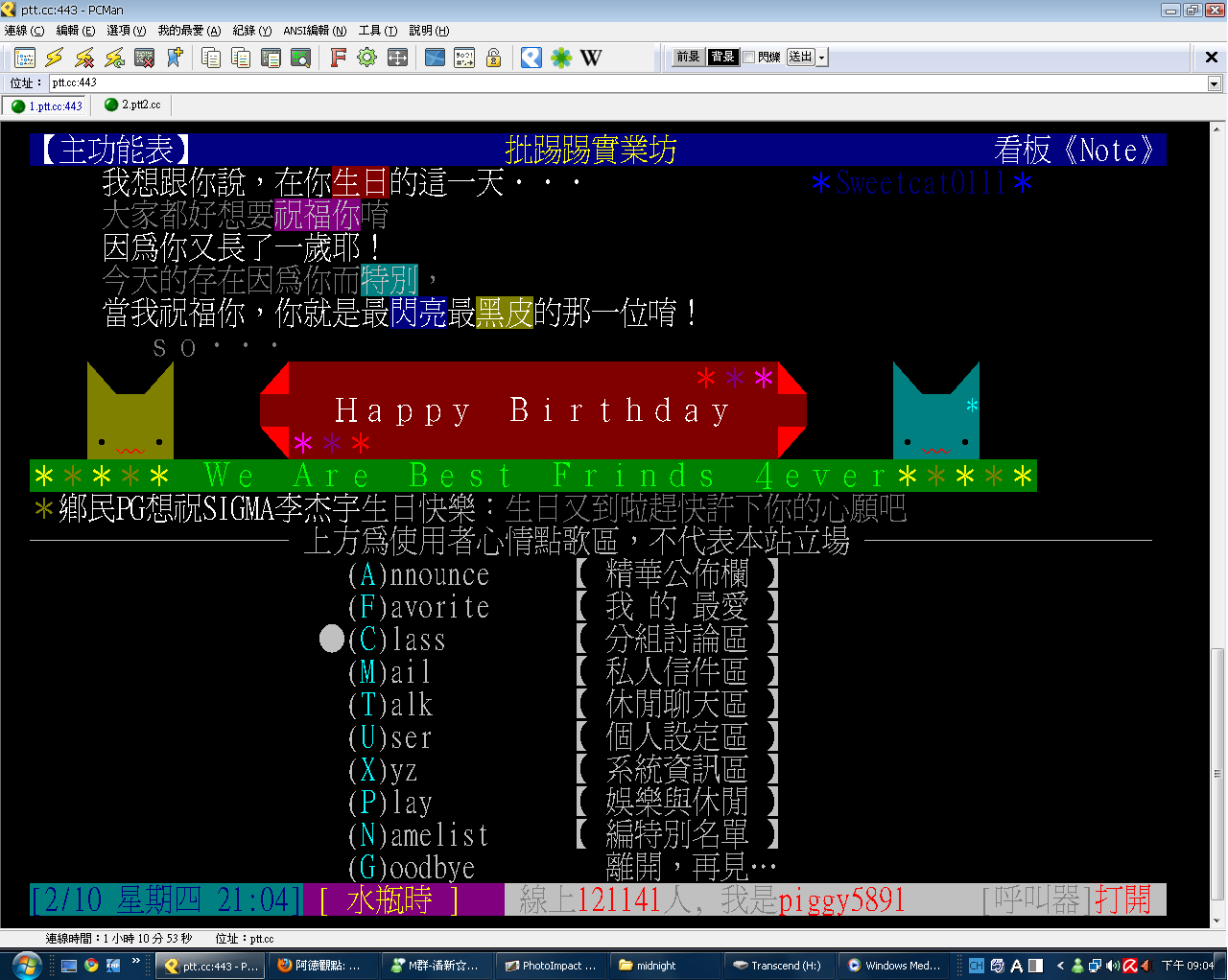Screen dimensions: 1228x980
Task: Enable the 閃爍 blink checkbox
Action: pos(749,58)
